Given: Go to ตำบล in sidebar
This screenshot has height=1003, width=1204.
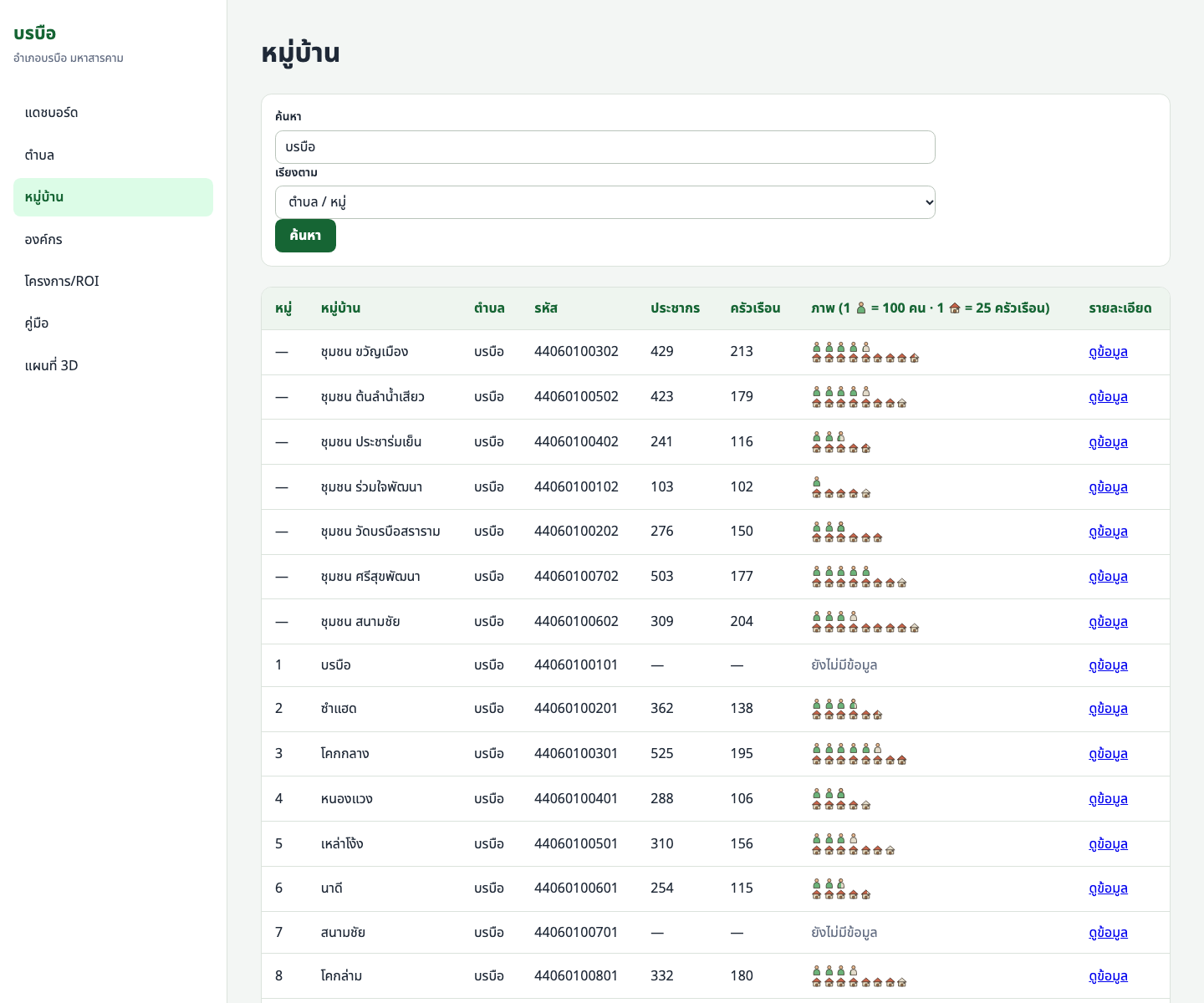Looking at the screenshot, I should [113, 155].
